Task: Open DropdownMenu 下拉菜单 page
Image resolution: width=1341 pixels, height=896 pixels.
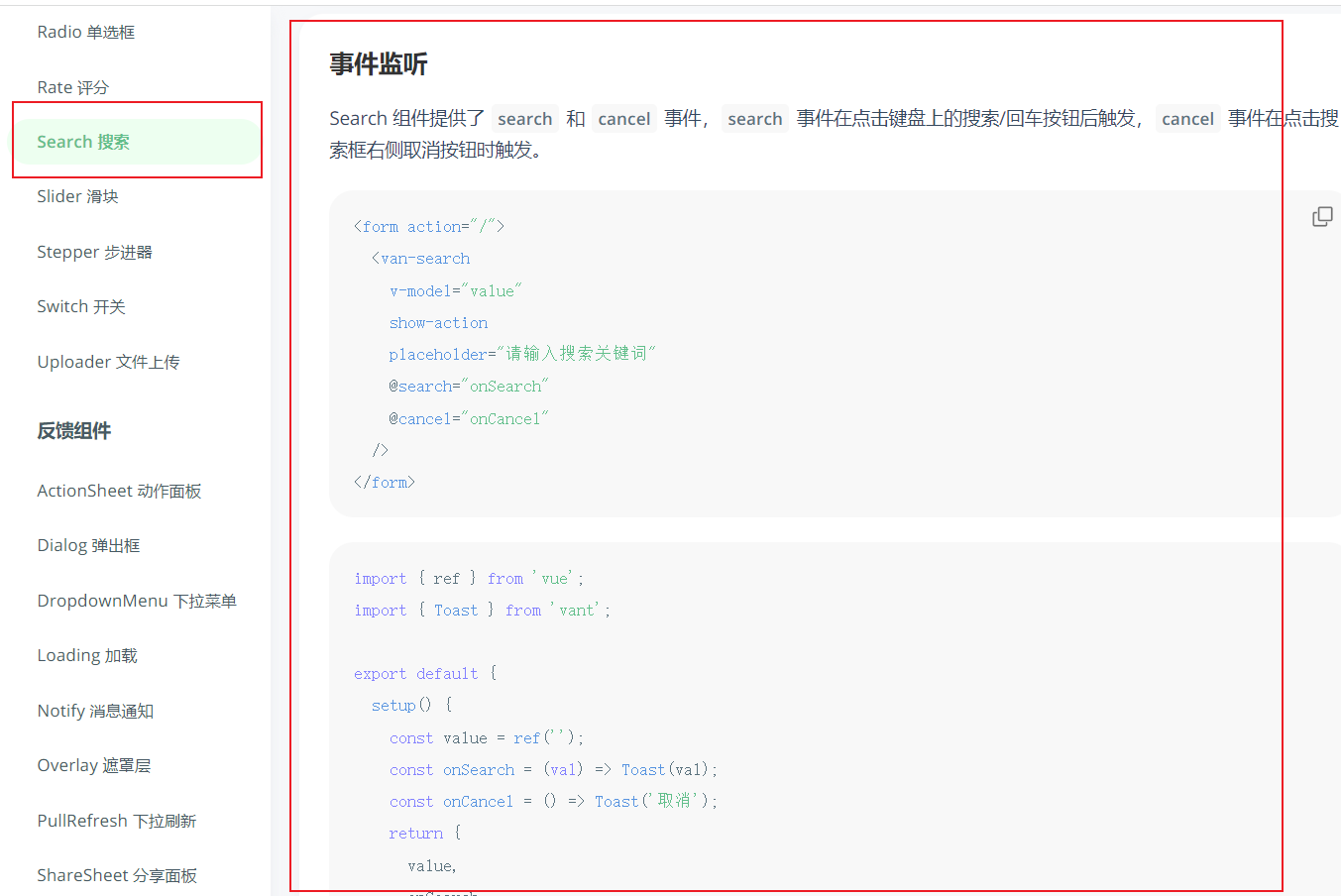Action: point(137,601)
